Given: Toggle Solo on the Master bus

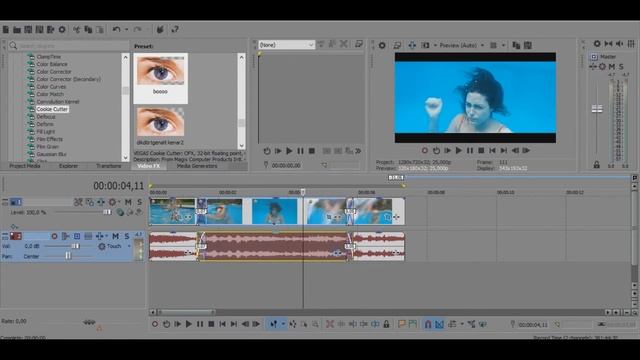Looking at the screenshot, I should [x=621, y=67].
